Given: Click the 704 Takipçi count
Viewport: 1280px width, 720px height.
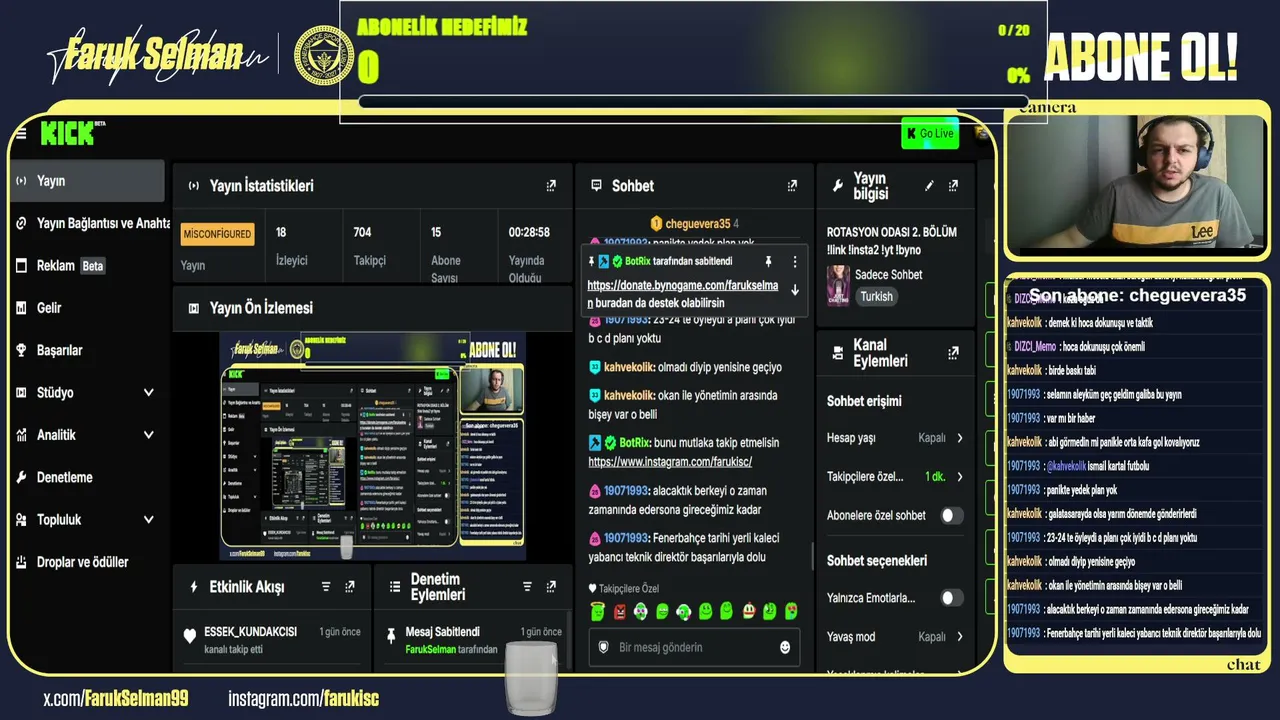Looking at the screenshot, I should point(363,232).
